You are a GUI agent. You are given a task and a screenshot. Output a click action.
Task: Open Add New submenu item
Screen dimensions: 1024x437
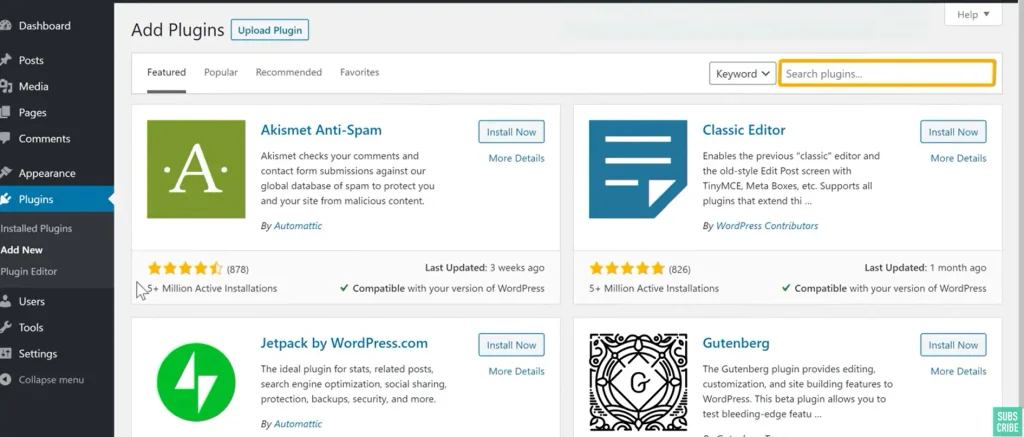coord(22,250)
